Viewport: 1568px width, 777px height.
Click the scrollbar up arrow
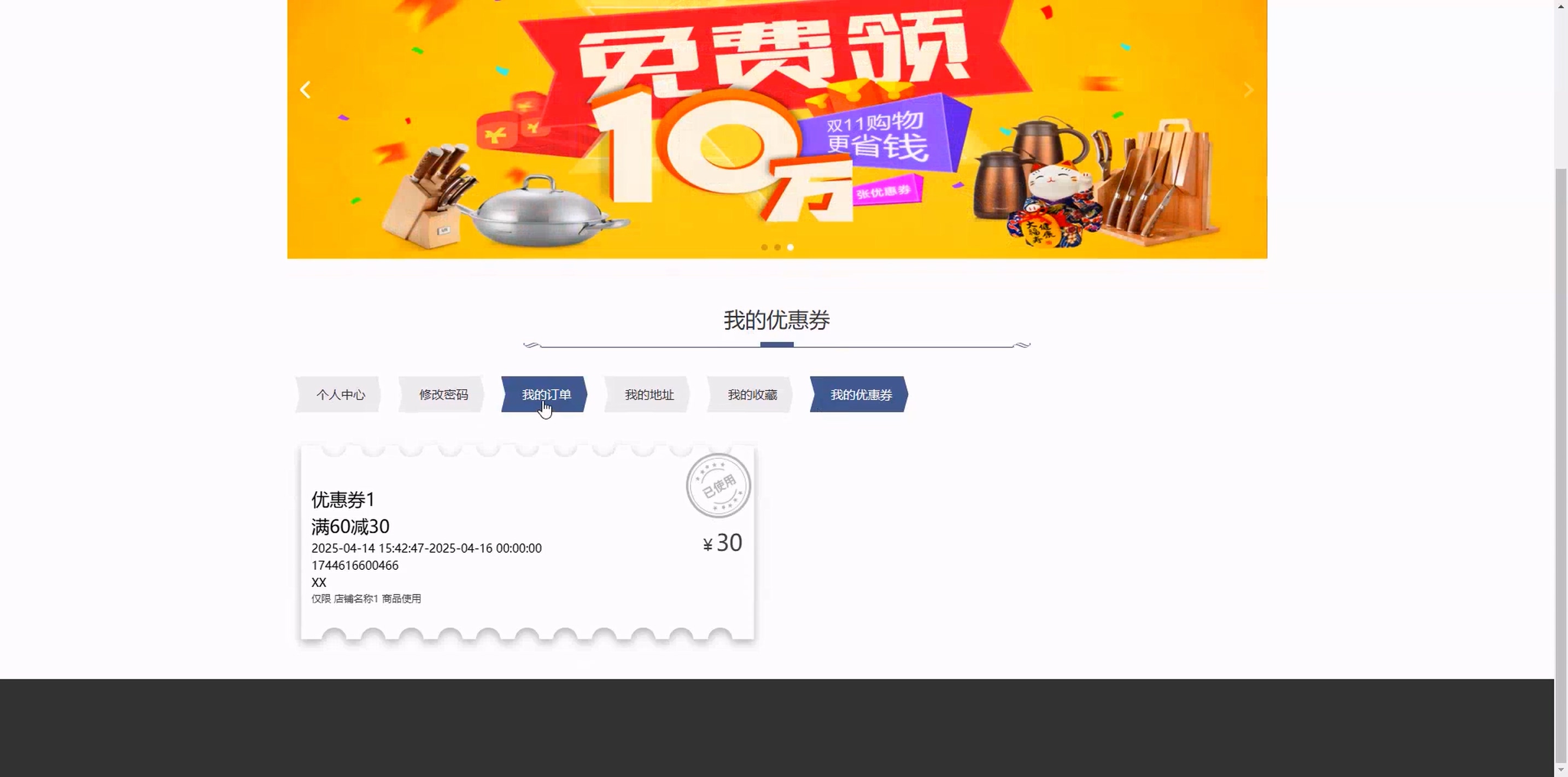[1561, 5]
